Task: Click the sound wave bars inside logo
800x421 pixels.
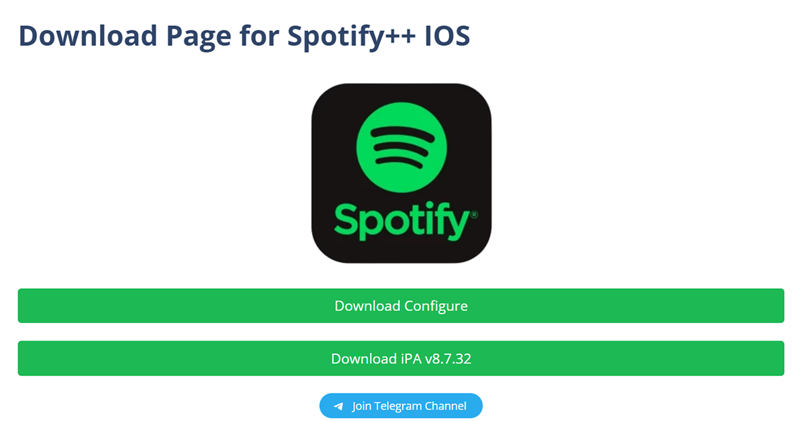Action: tap(402, 146)
